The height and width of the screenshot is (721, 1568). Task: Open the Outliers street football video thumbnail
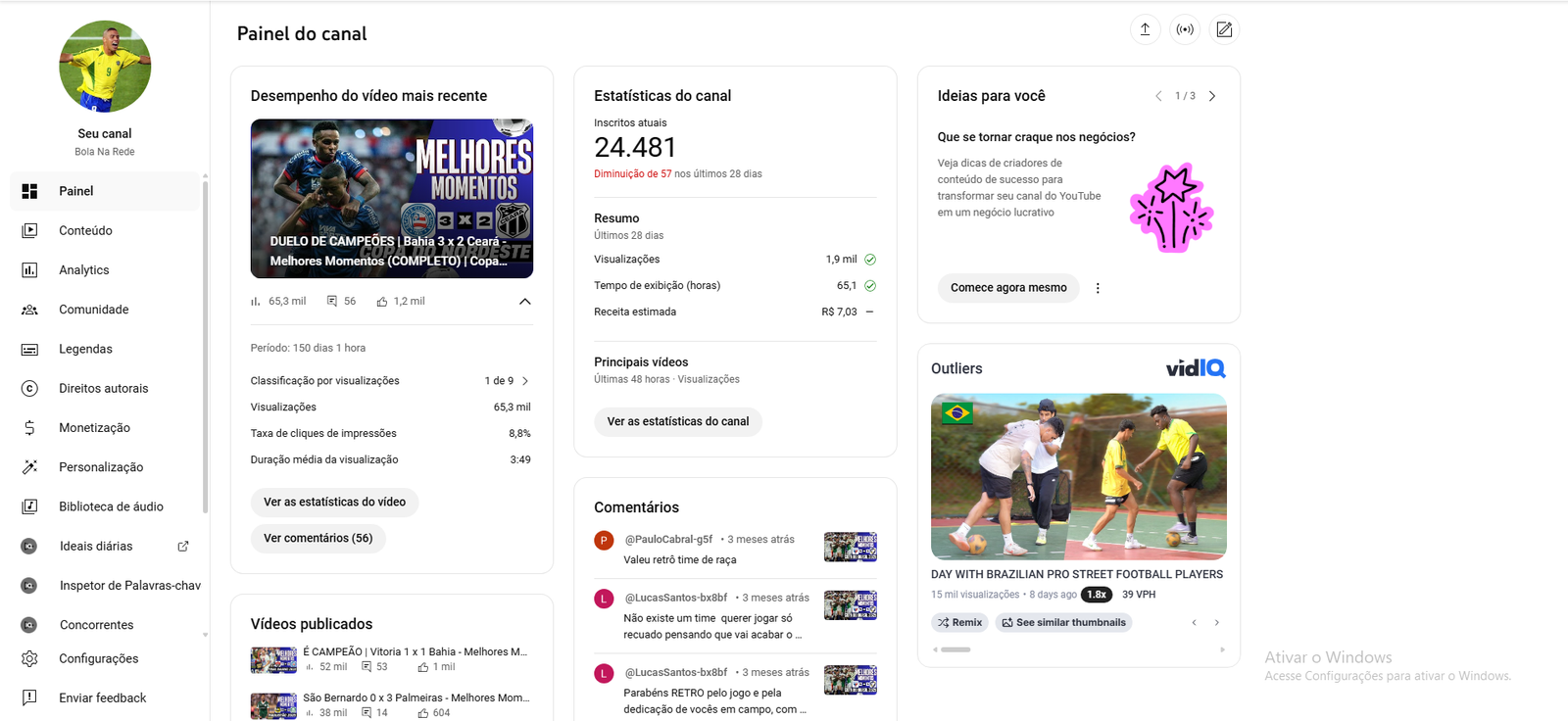(1079, 476)
